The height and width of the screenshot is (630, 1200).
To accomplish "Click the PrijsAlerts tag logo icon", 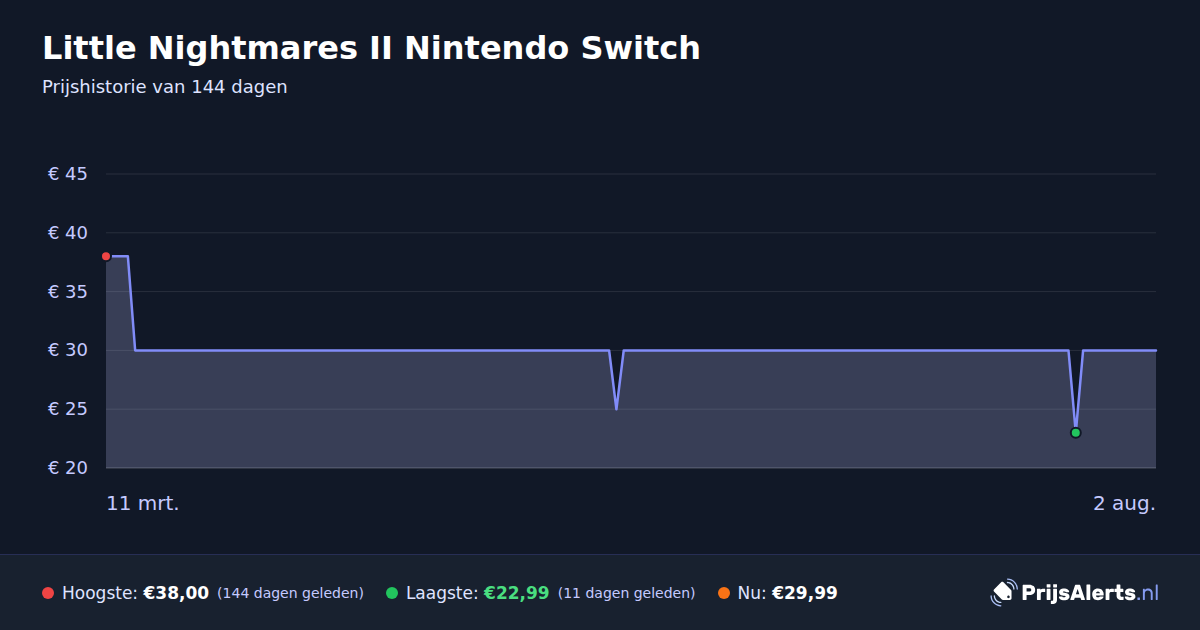I will [x=1003, y=593].
